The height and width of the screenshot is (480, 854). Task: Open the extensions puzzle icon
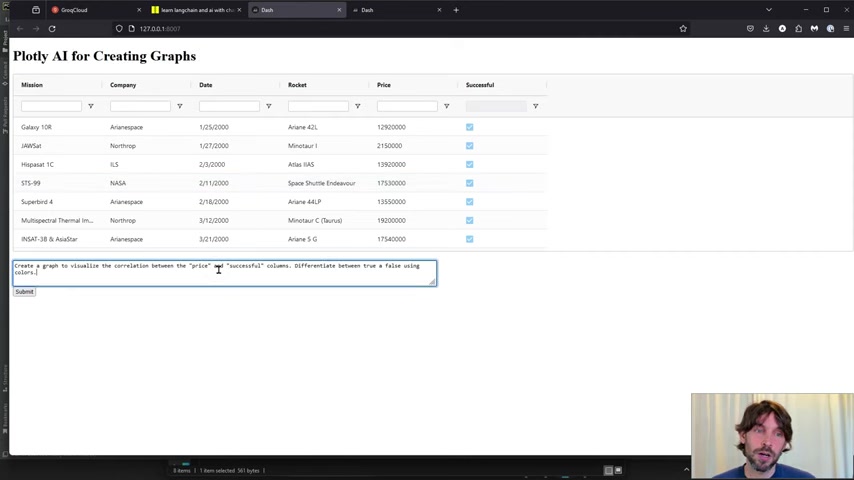(x=798, y=29)
